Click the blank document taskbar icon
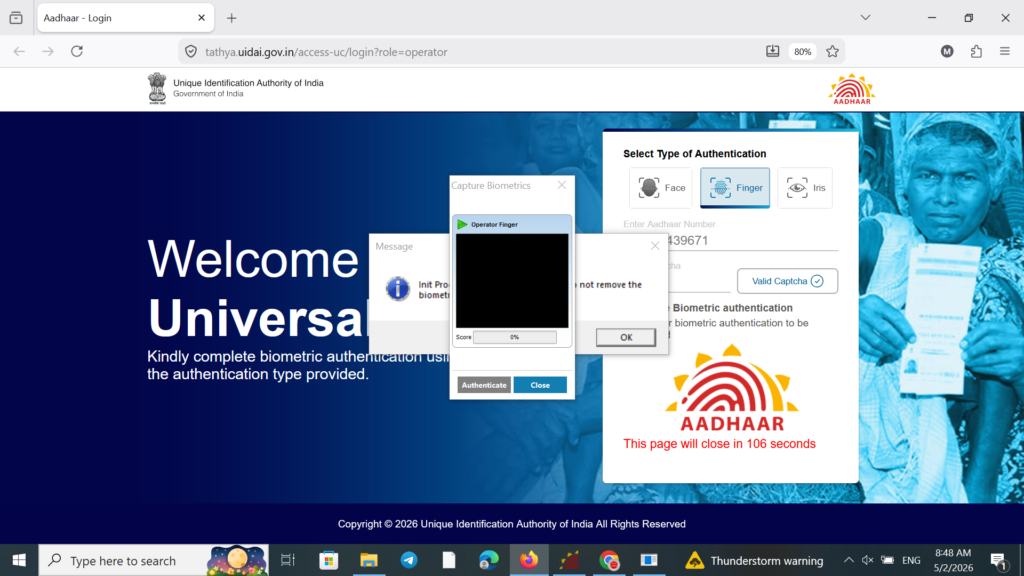 tap(449, 560)
